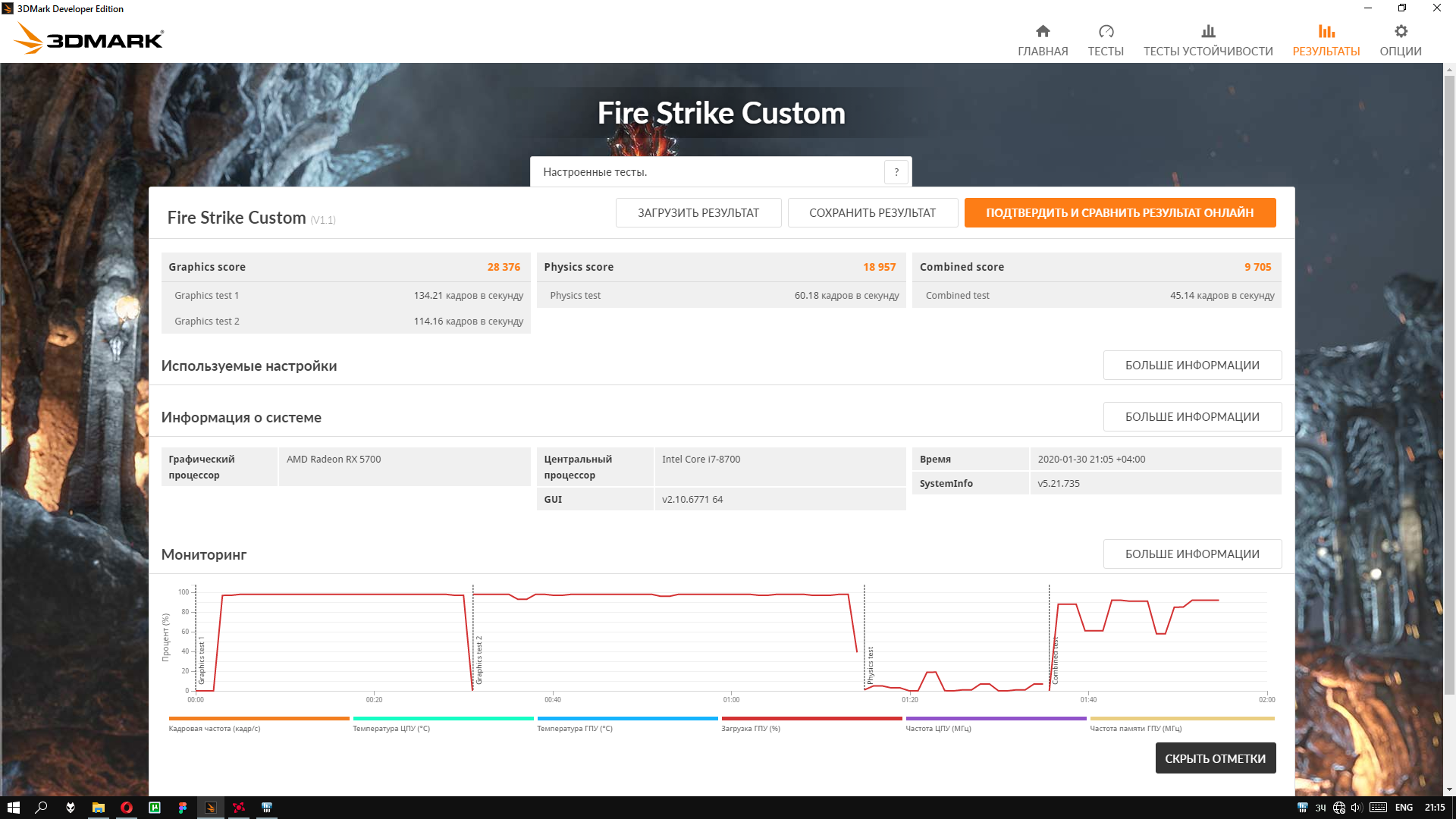Screen dimensions: 1456x819
Task: Open Тесты устойчивости stress tests icon
Action: tap(1208, 32)
